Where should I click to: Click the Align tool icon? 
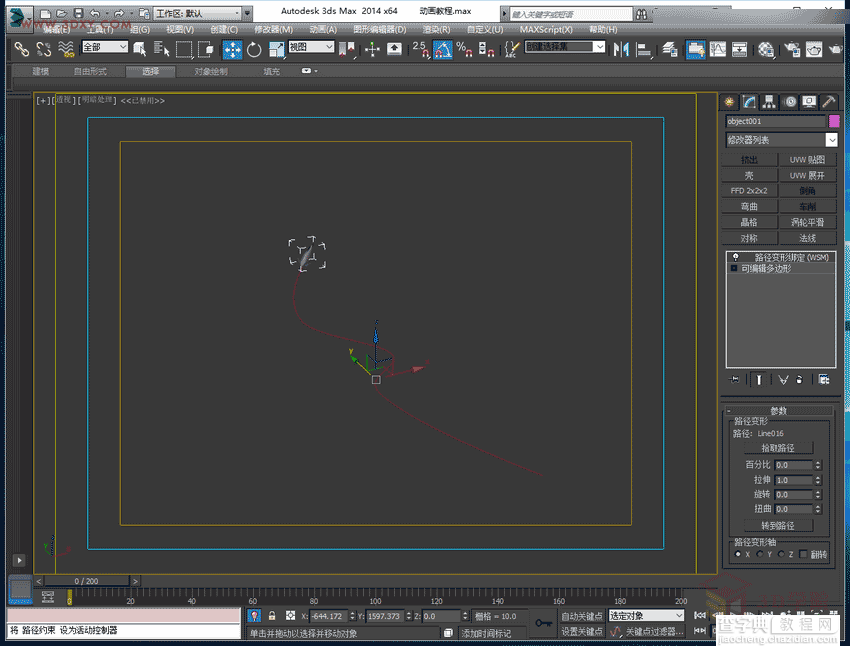click(x=643, y=49)
